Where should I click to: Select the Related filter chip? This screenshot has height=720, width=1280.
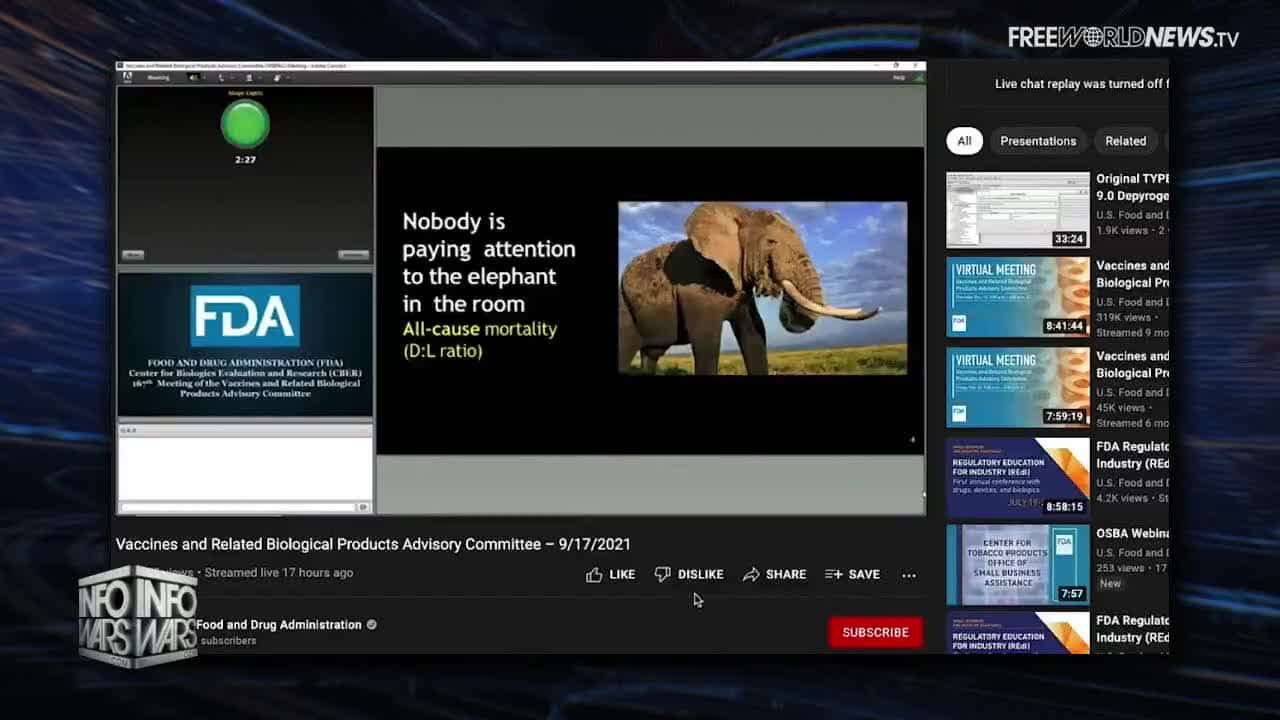[x=1125, y=141]
